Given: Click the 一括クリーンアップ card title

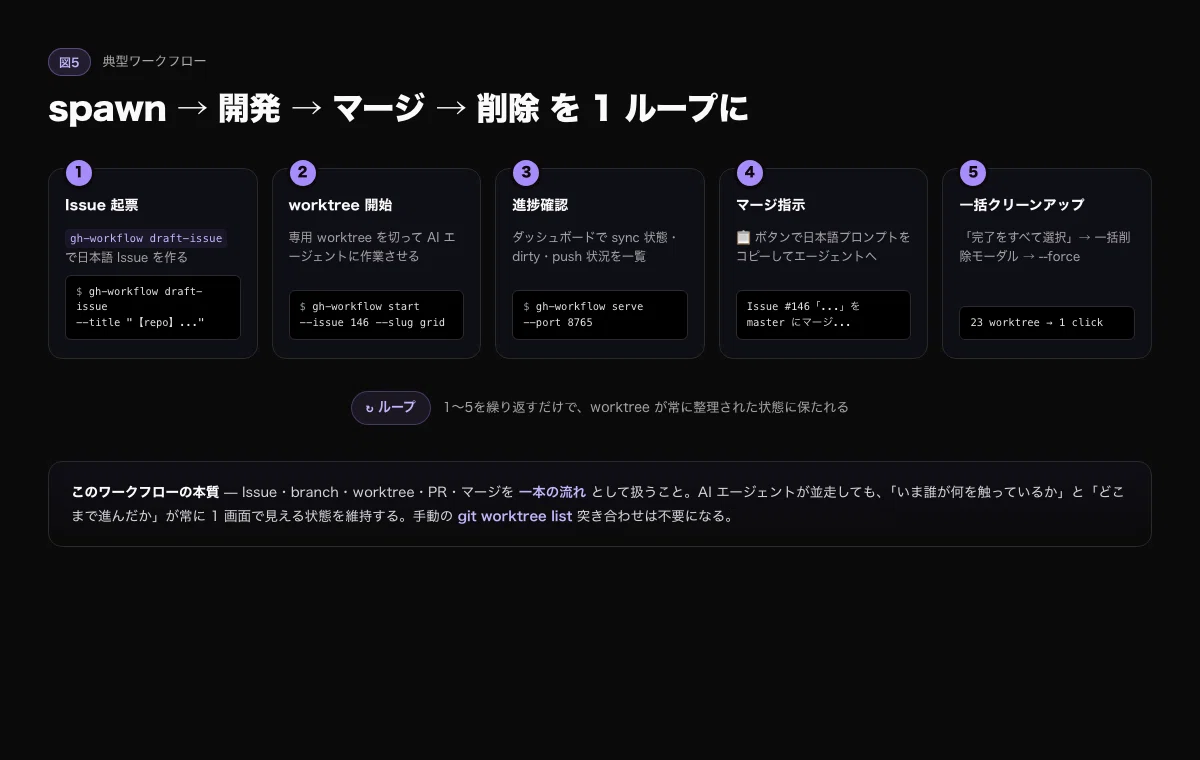Looking at the screenshot, I should click(x=1021, y=205).
